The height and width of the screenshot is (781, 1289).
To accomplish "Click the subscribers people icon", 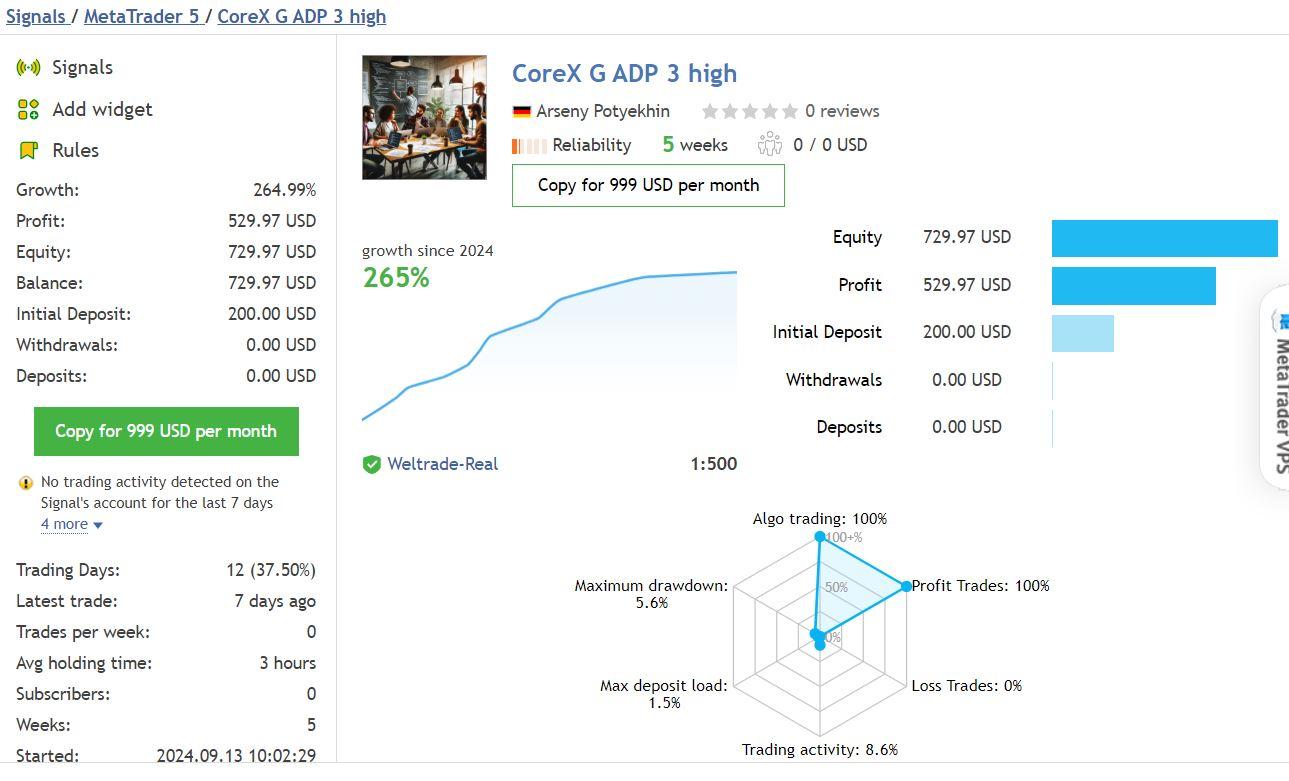I will coord(769,144).
